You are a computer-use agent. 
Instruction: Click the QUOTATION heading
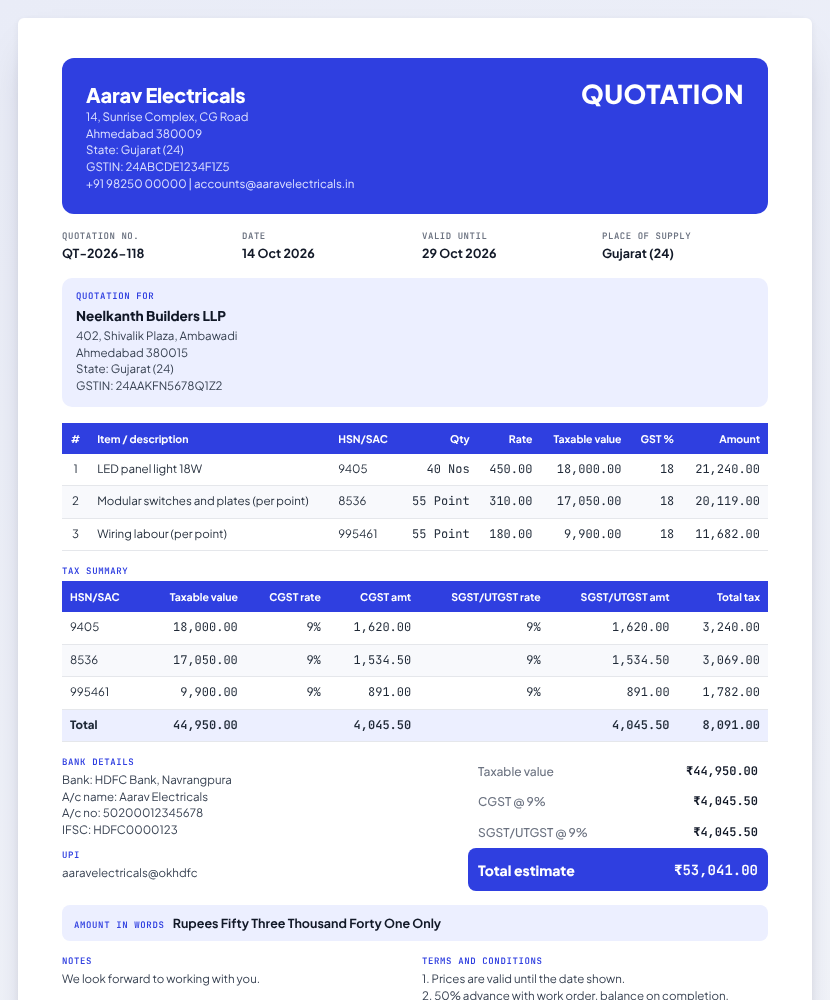coord(662,95)
